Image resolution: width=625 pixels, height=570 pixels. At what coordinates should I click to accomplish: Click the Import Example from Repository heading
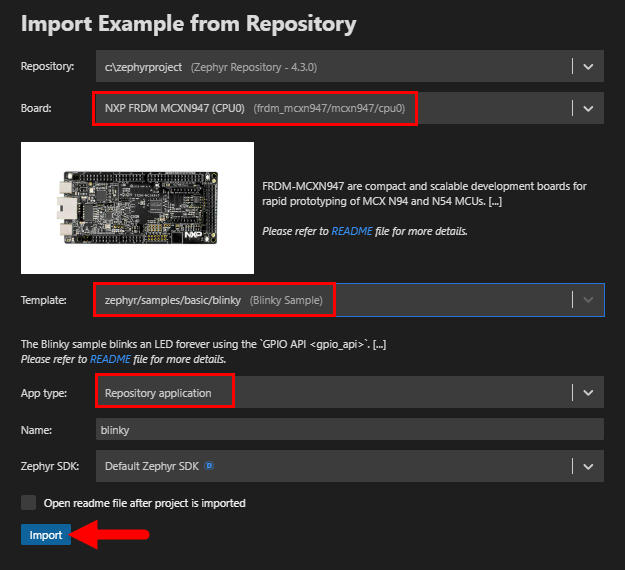(189, 24)
